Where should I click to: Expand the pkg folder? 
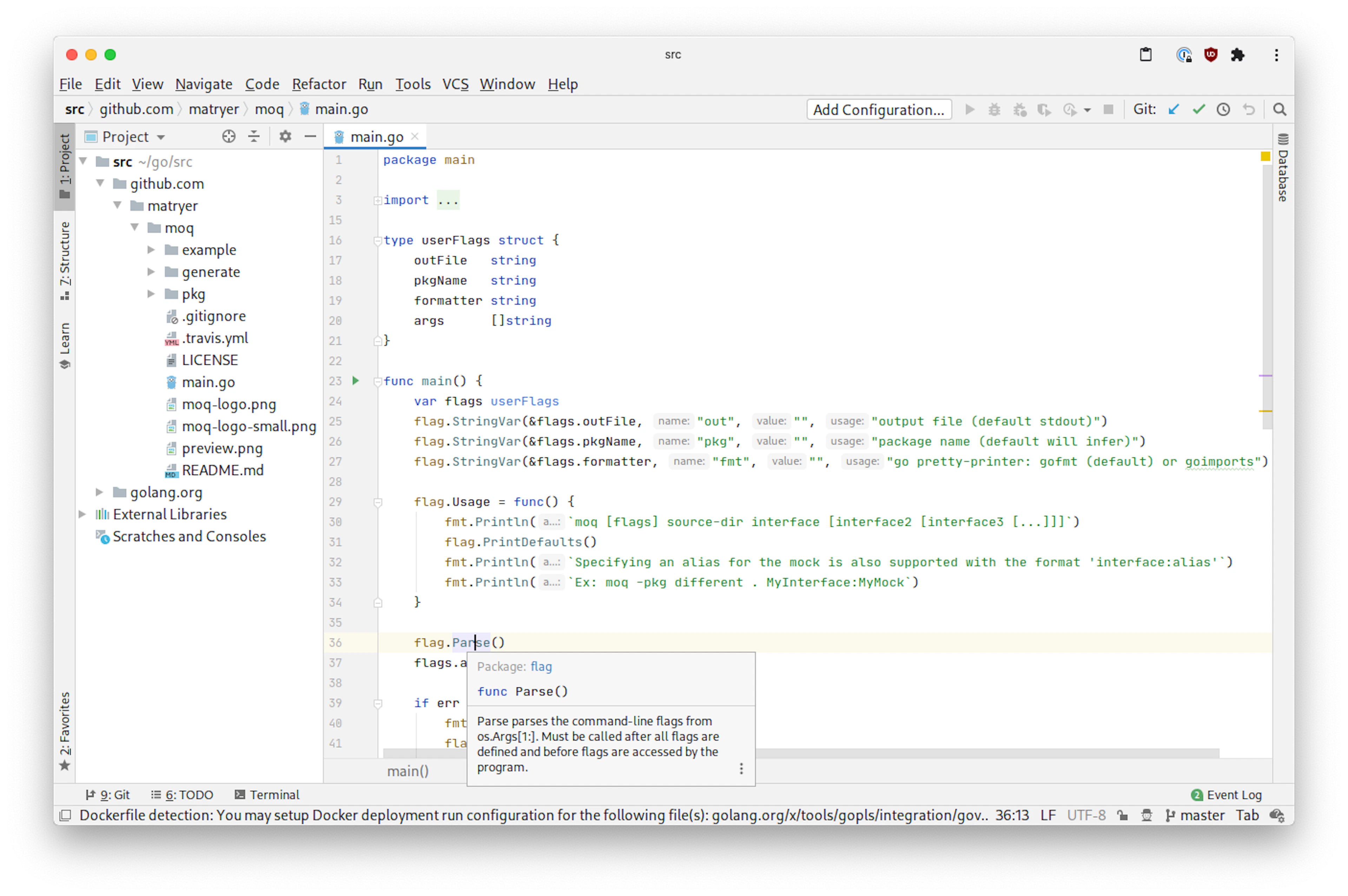coord(151,294)
